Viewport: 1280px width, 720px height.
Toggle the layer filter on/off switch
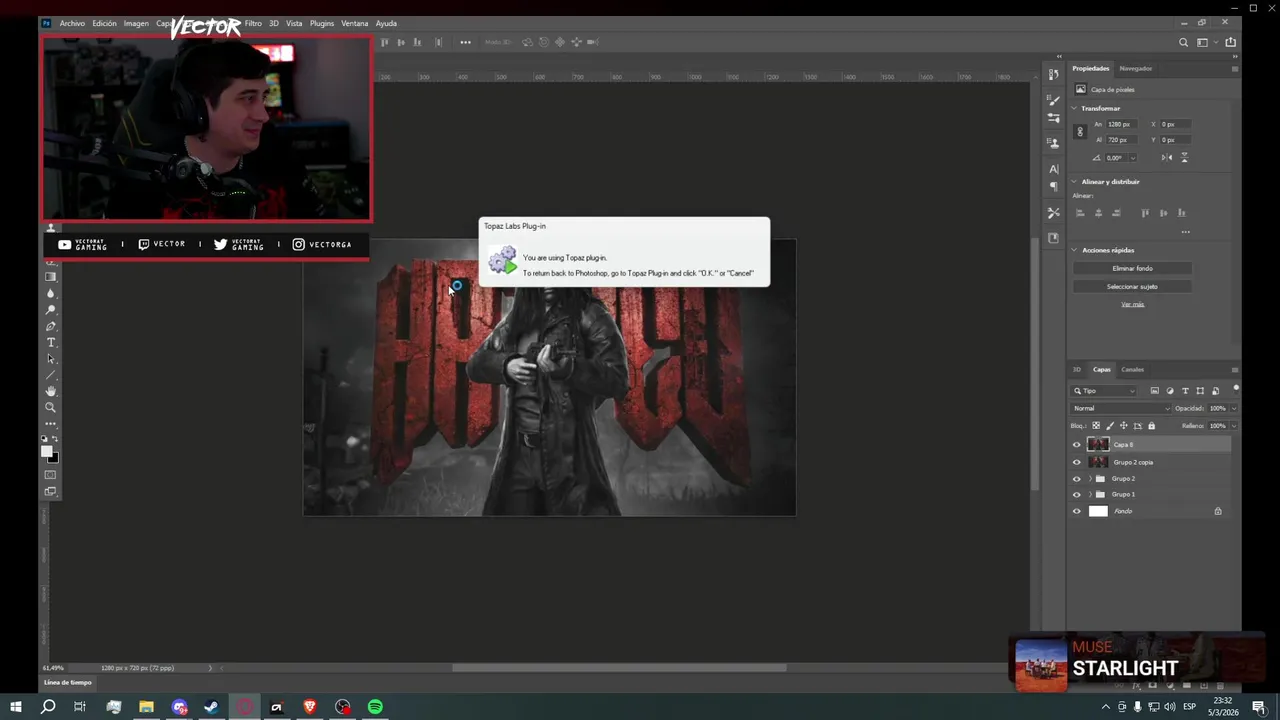pyautogui.click(x=1235, y=389)
